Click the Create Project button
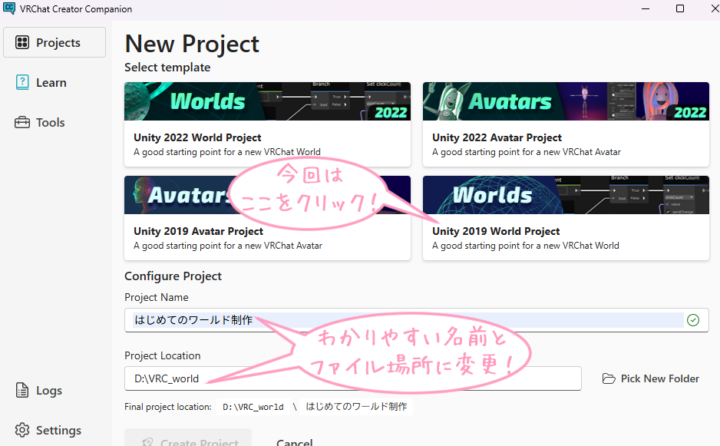Screen dimensions: 720x446 click(188, 439)
